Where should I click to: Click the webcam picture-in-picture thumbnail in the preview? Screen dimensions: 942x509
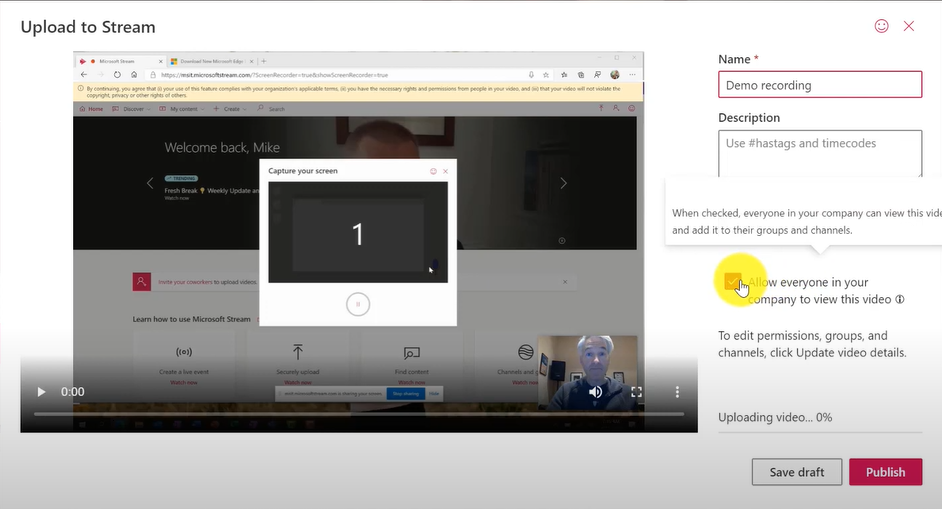tap(587, 373)
